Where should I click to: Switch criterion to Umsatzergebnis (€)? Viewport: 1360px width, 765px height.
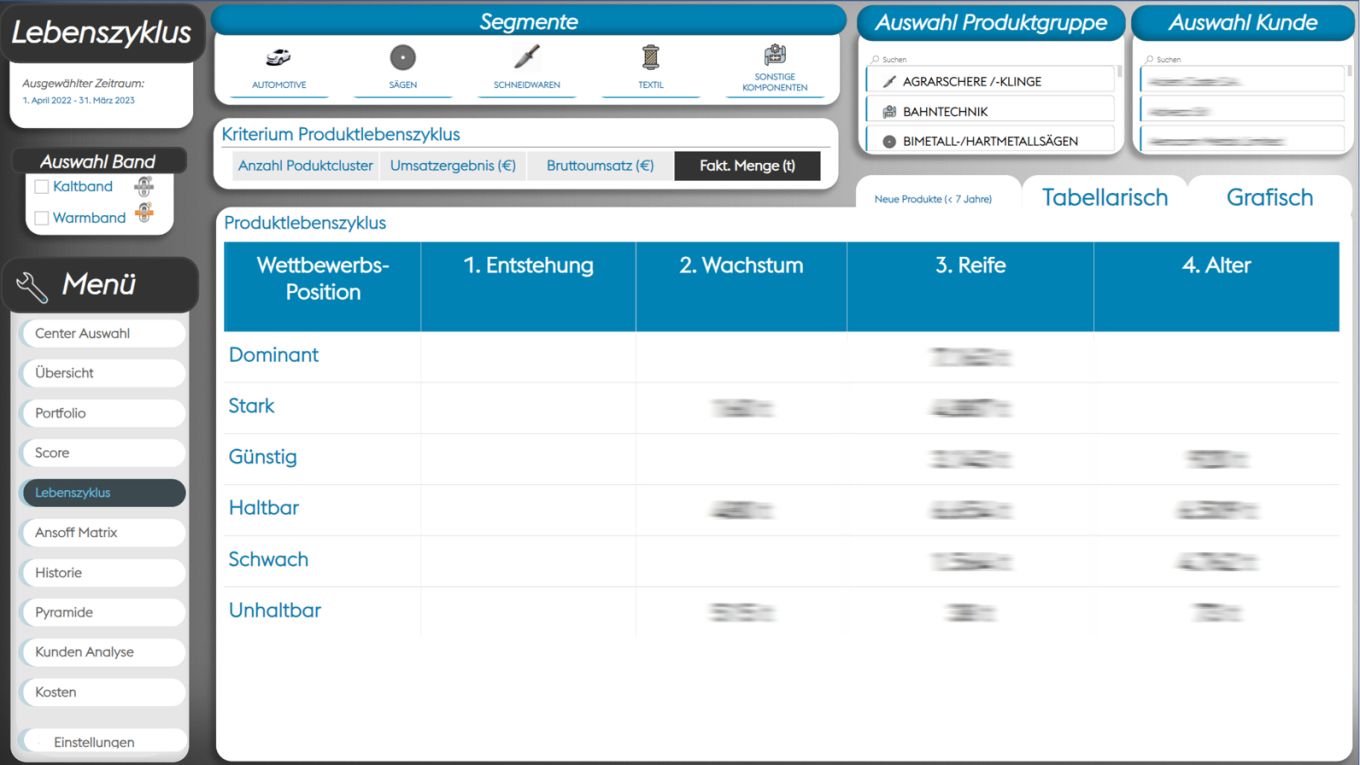[453, 166]
